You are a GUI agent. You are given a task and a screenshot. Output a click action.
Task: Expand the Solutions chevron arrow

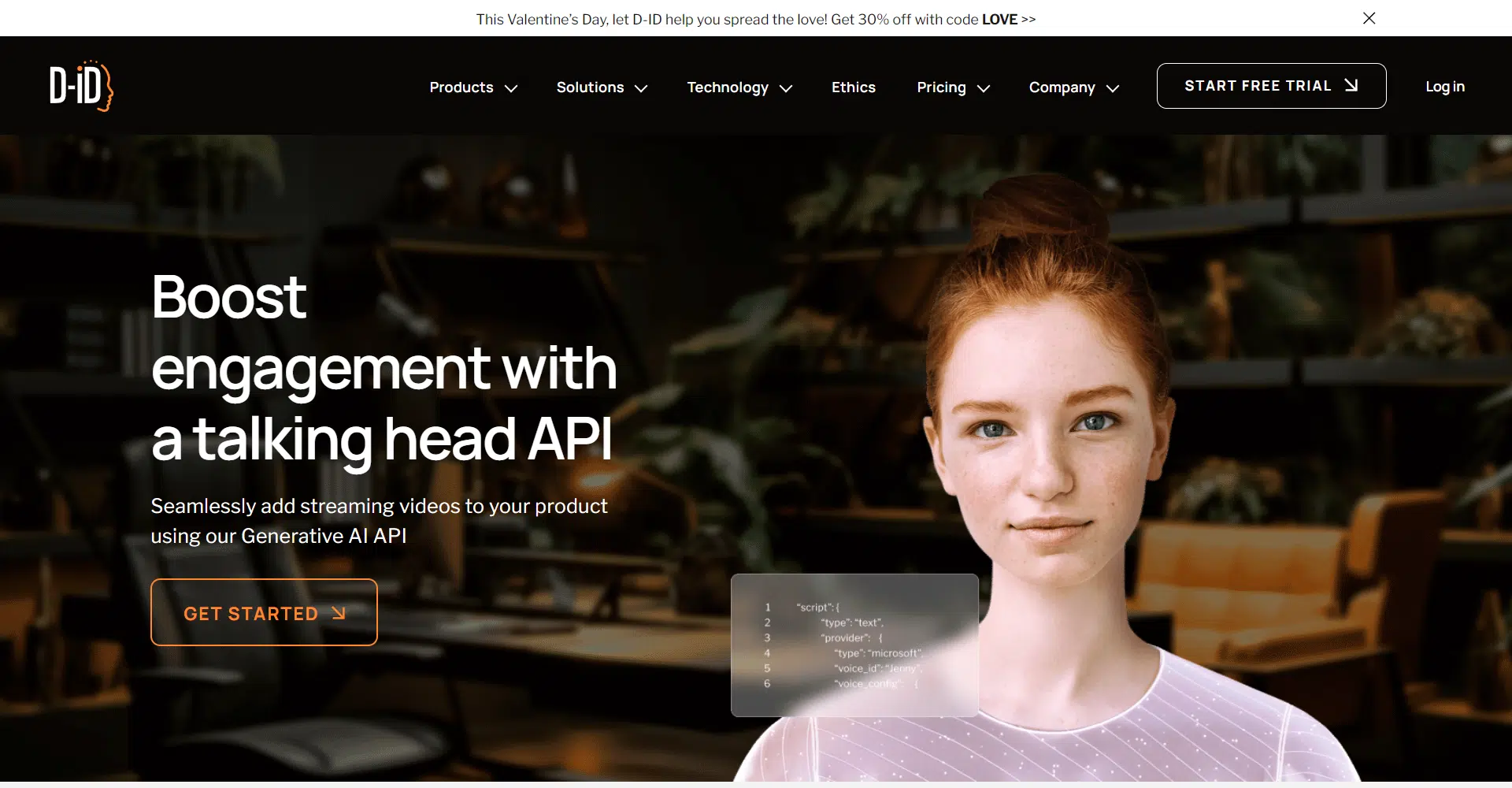(641, 88)
